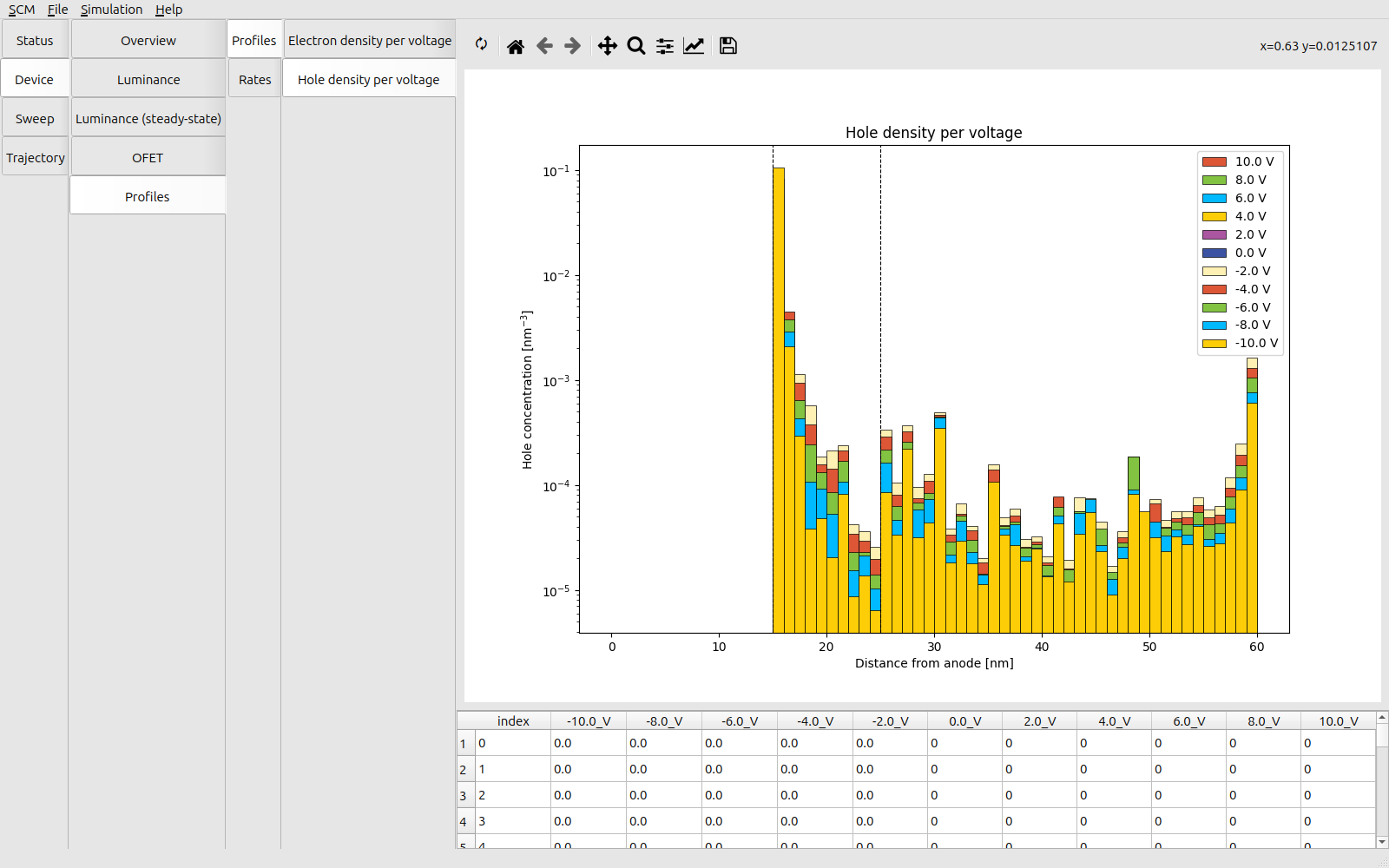Click the 10.0 V red legend swatch
The image size is (1389, 868).
click(1214, 162)
